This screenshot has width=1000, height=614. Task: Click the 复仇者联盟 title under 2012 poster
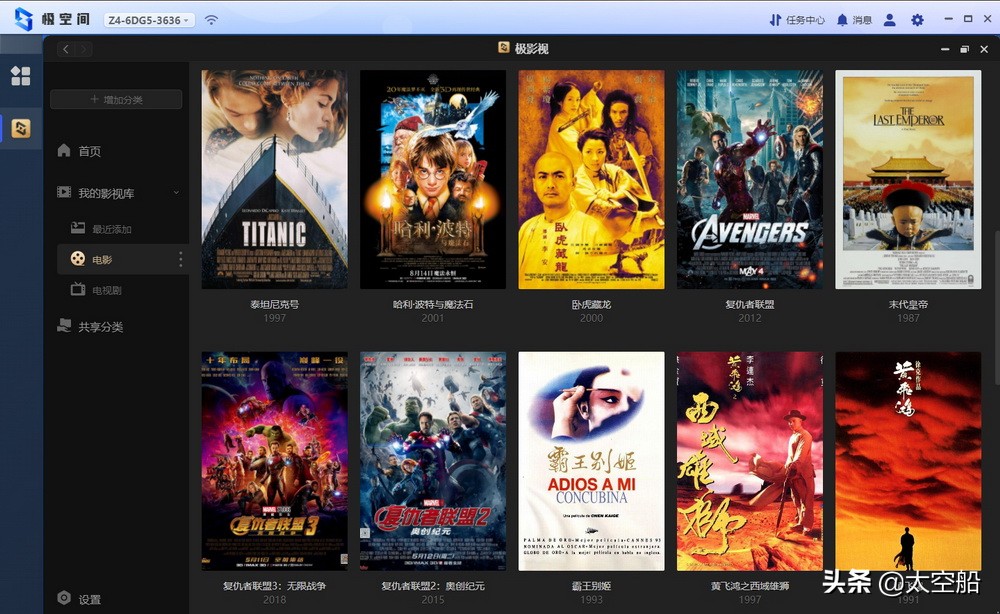coord(749,304)
